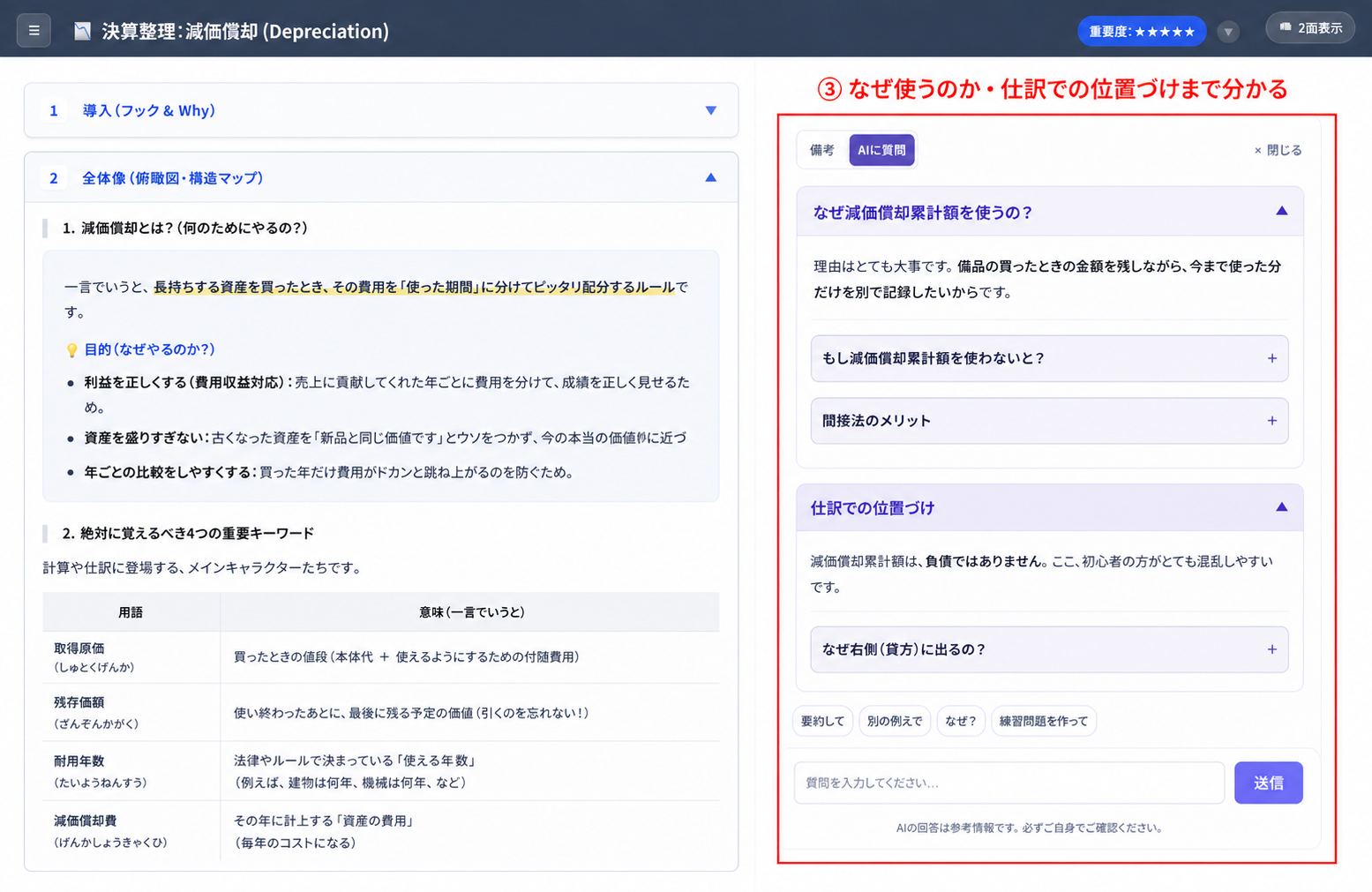Click the 目的(なぜやるのか?) label
1372x892 pixels.
149,349
